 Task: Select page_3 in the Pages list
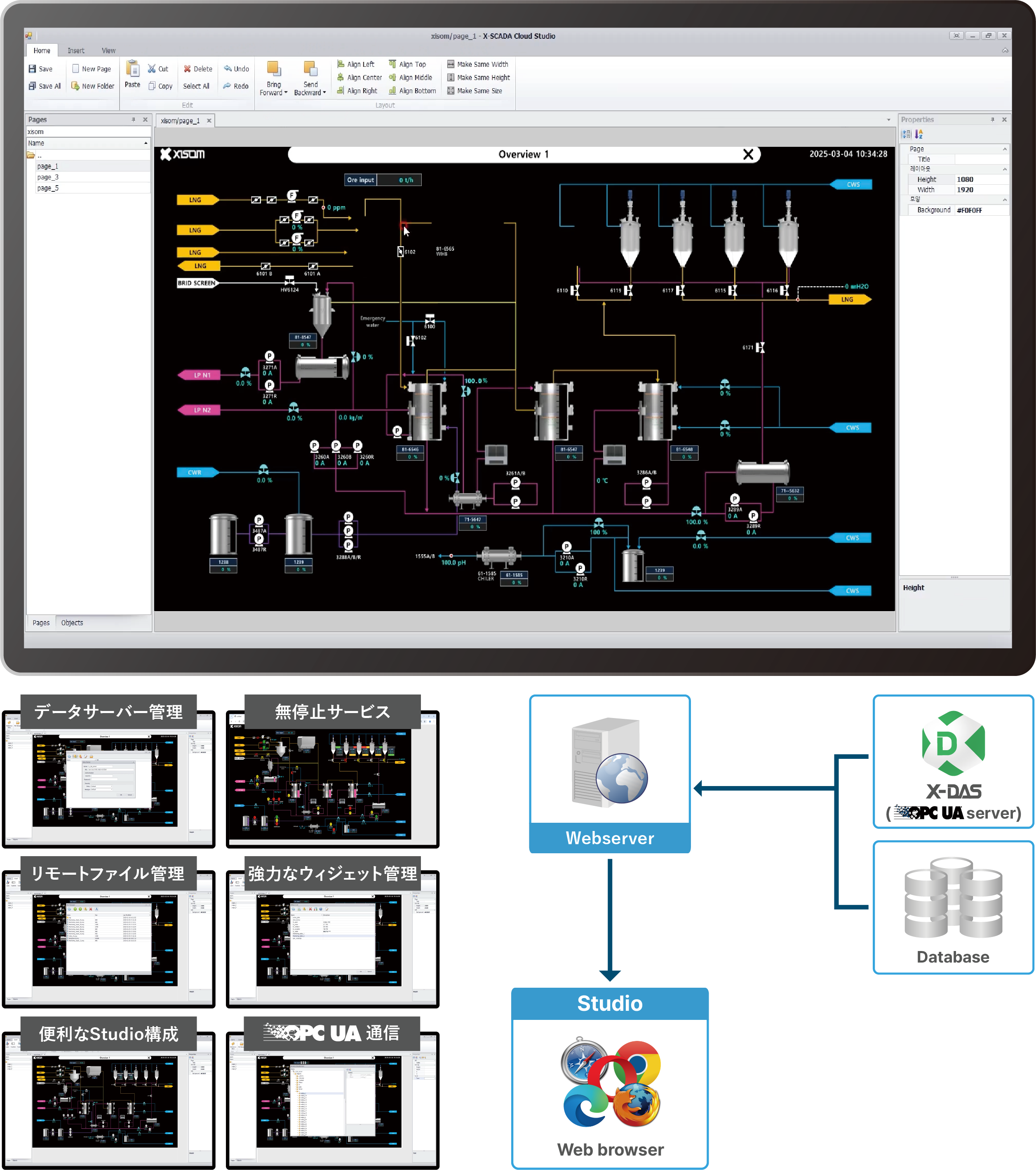pos(89,177)
